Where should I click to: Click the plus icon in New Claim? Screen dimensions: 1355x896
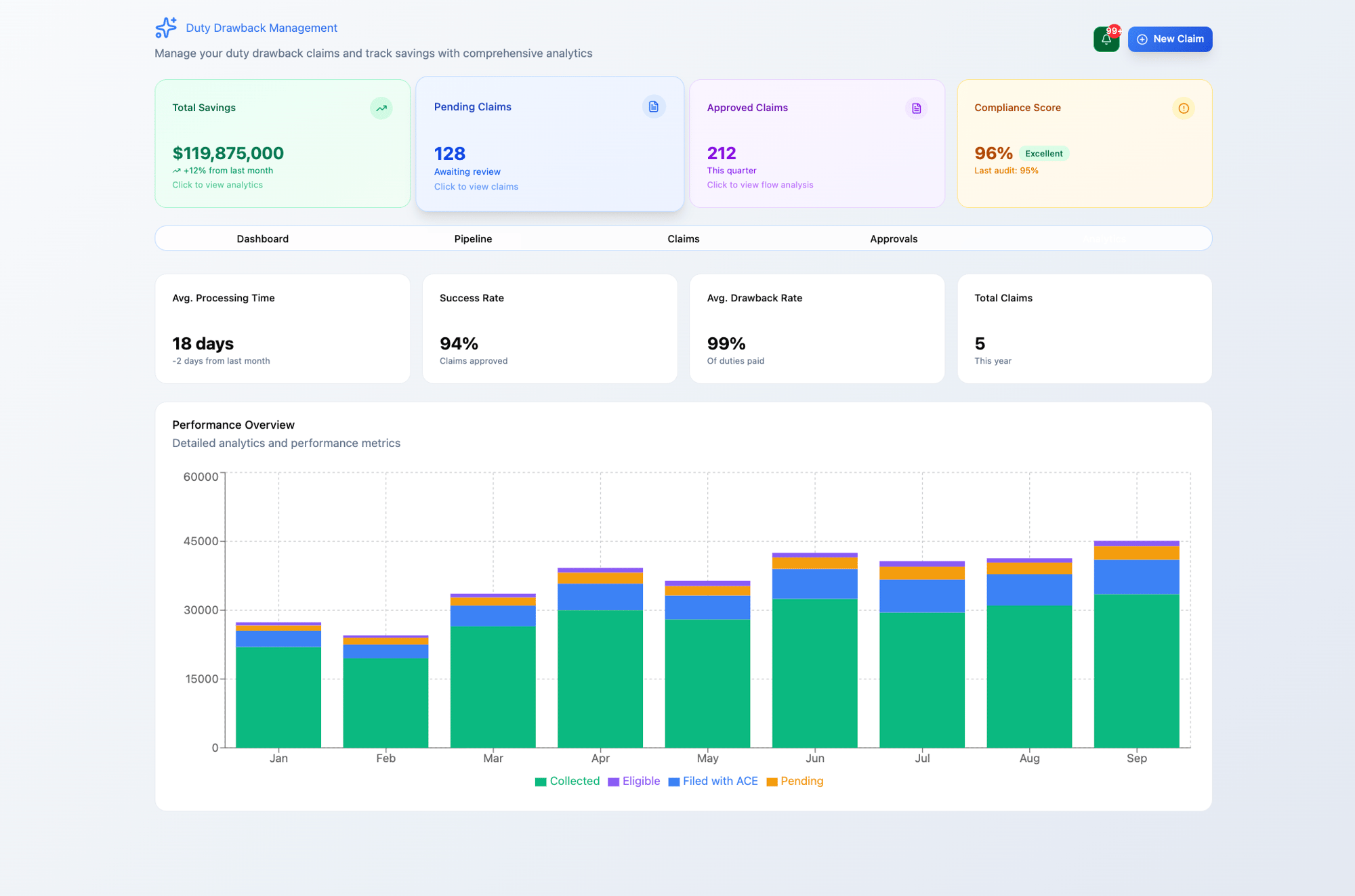click(1142, 39)
